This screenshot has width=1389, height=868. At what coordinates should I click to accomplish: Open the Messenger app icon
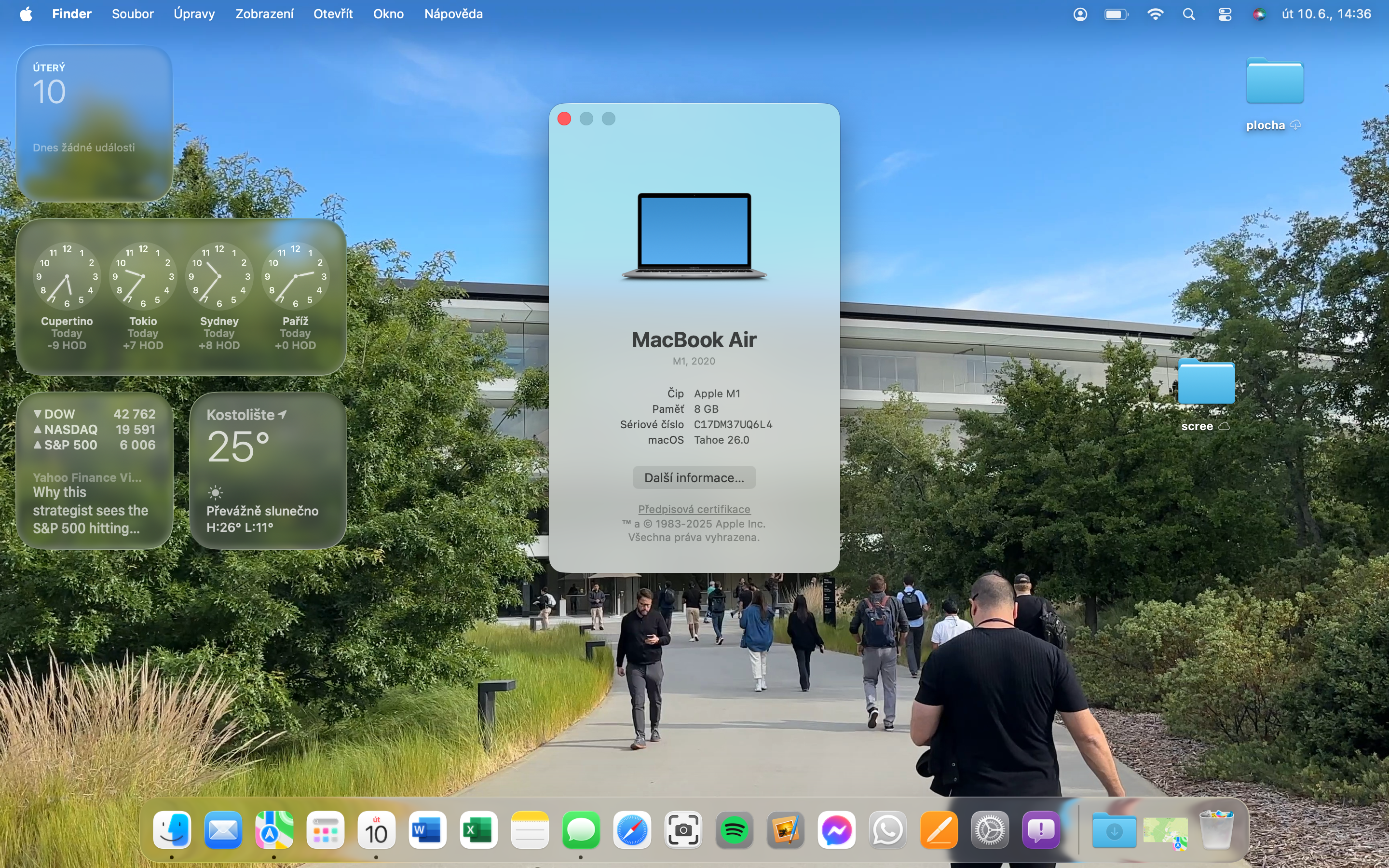click(x=836, y=830)
